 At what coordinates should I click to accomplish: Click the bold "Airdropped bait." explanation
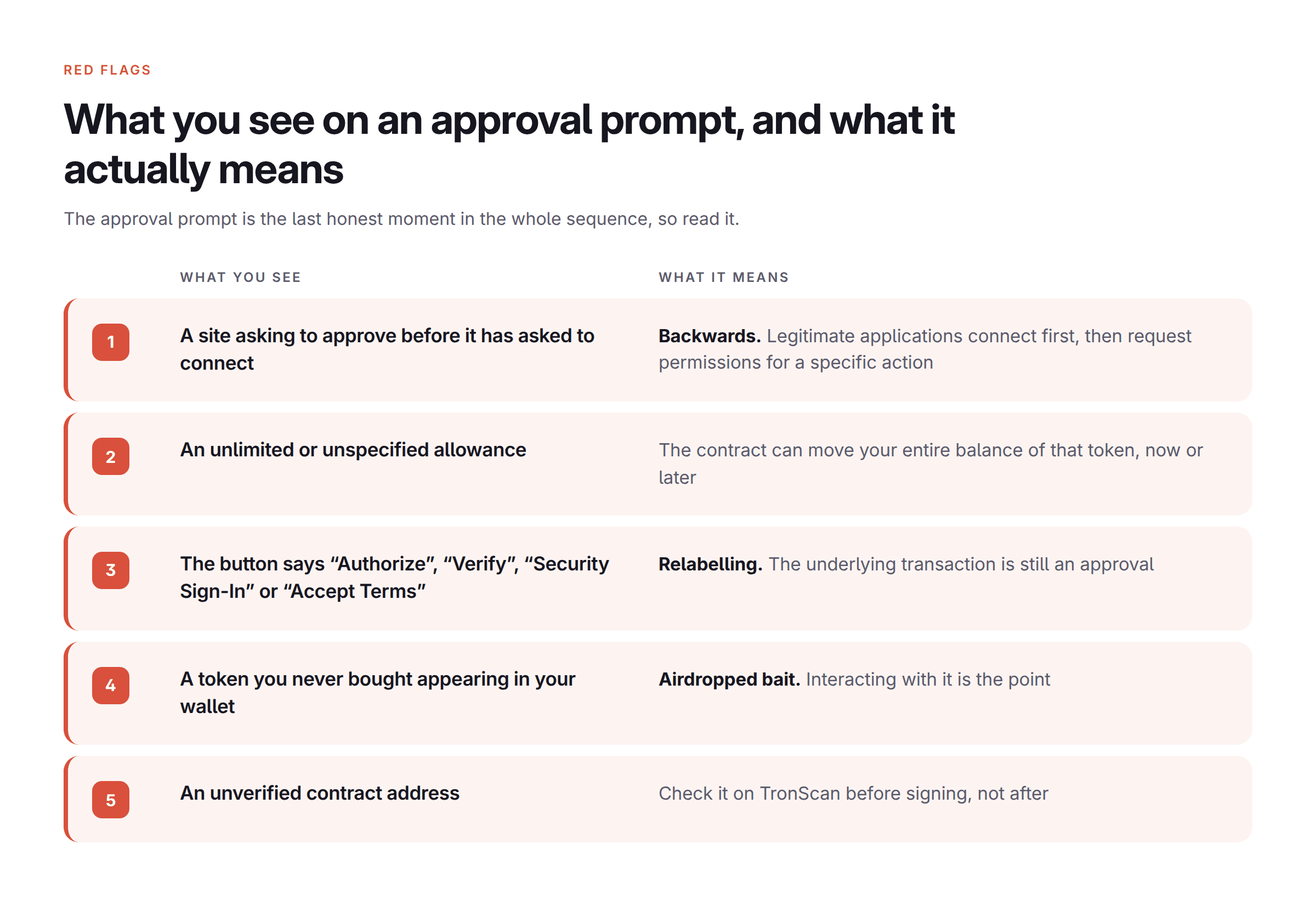pyautogui.click(x=729, y=680)
